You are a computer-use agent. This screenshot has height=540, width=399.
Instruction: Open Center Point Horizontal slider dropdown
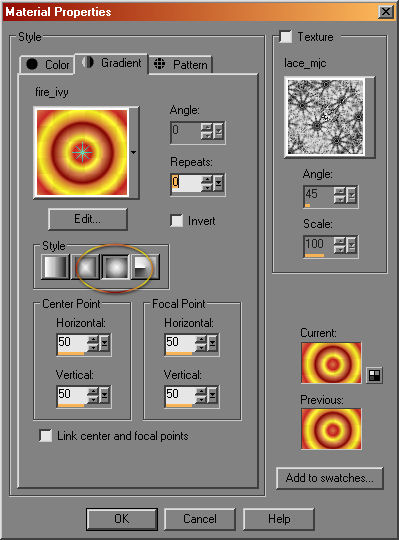click(104, 343)
